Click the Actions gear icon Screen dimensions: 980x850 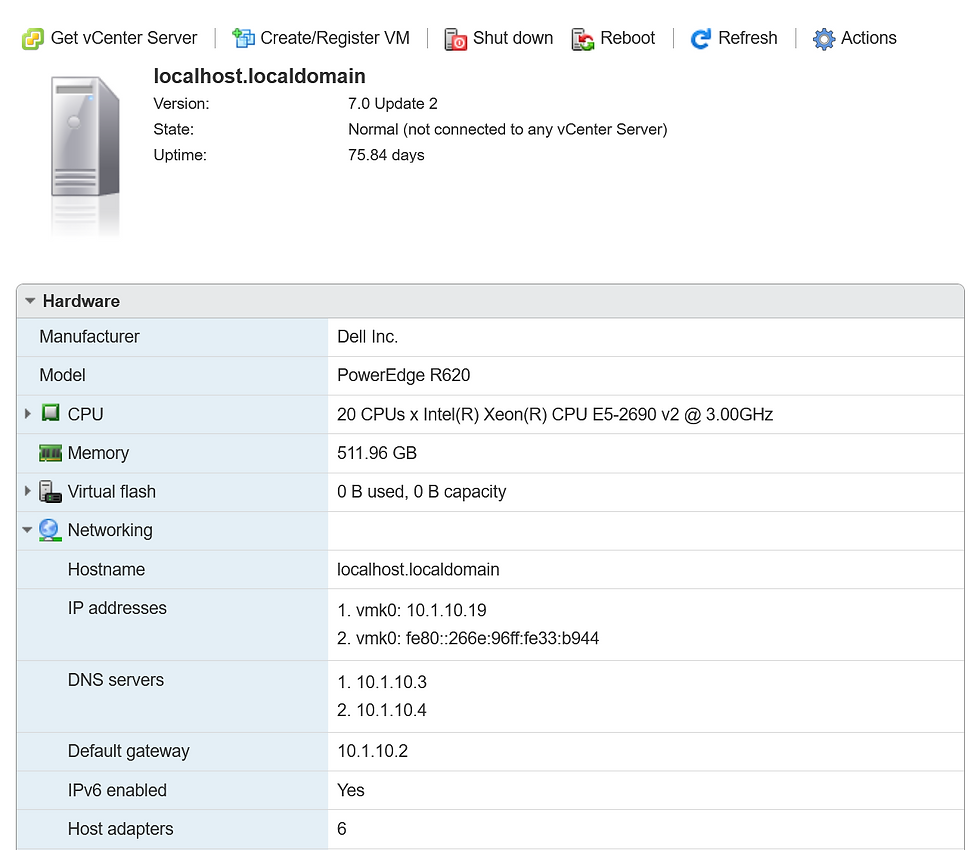824,39
